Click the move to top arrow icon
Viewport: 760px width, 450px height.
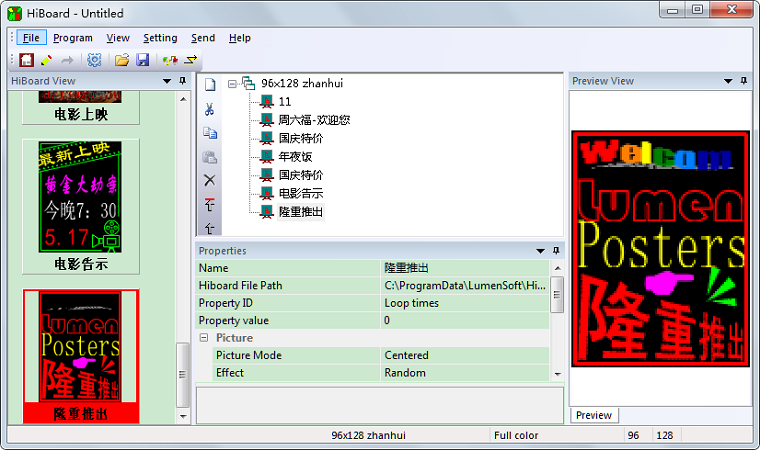[x=209, y=204]
